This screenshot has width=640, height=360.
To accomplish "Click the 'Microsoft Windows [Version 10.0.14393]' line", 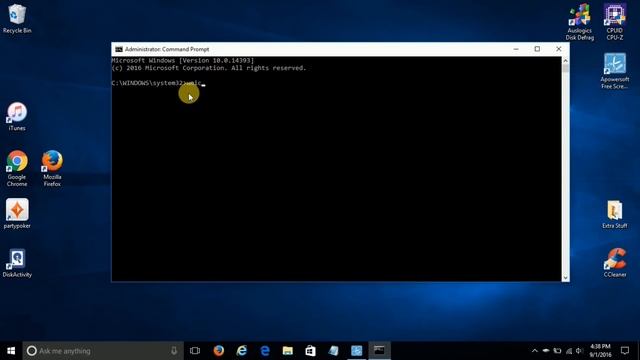I will tap(183, 60).
